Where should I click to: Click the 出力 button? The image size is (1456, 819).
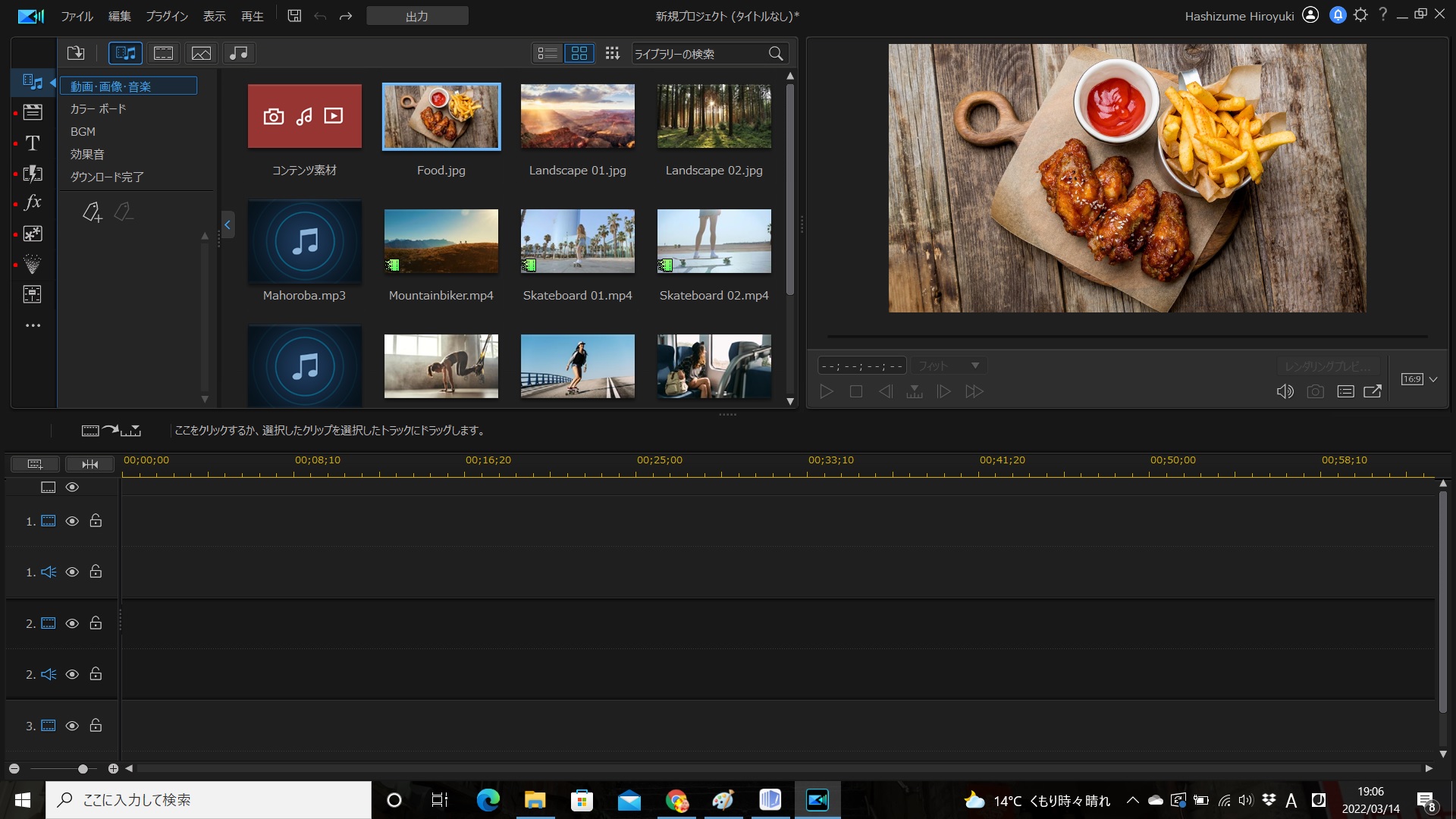(417, 16)
